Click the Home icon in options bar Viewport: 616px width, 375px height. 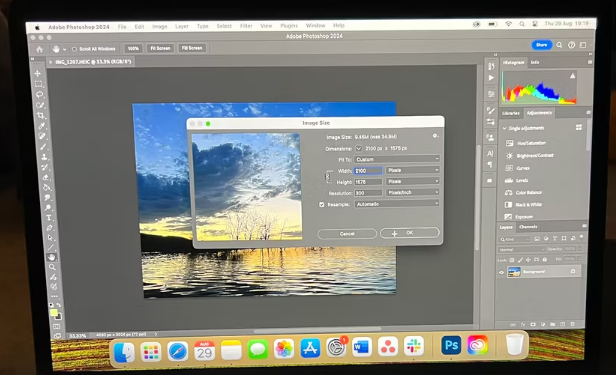(x=39, y=49)
